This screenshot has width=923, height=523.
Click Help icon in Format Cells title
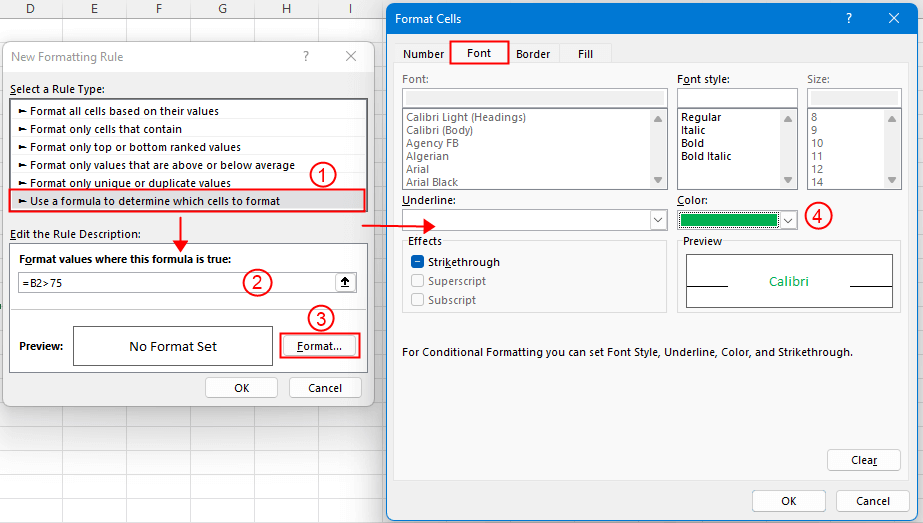point(849,18)
